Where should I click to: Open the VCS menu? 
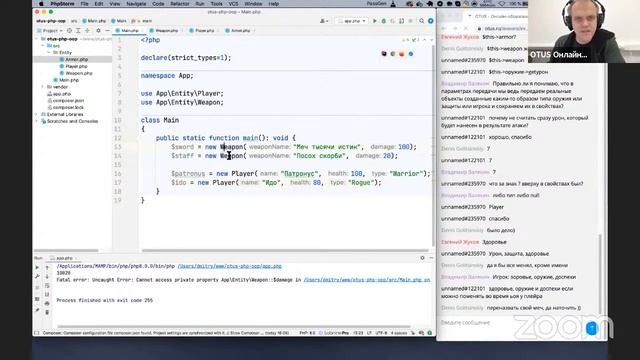[x=233, y=4]
